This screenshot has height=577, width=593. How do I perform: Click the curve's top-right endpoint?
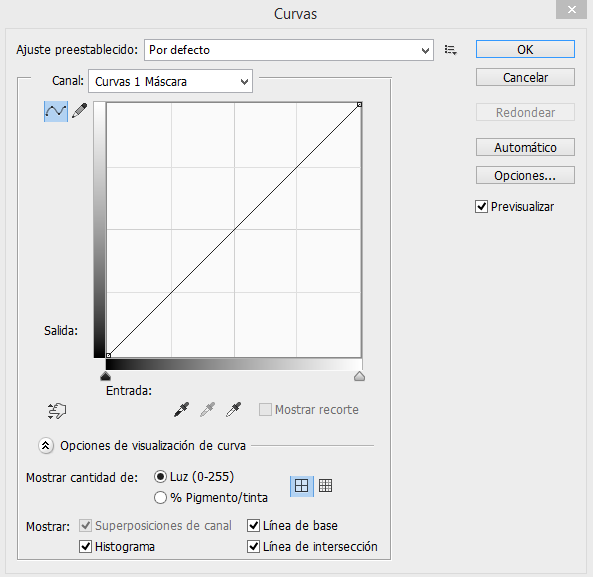tap(360, 104)
